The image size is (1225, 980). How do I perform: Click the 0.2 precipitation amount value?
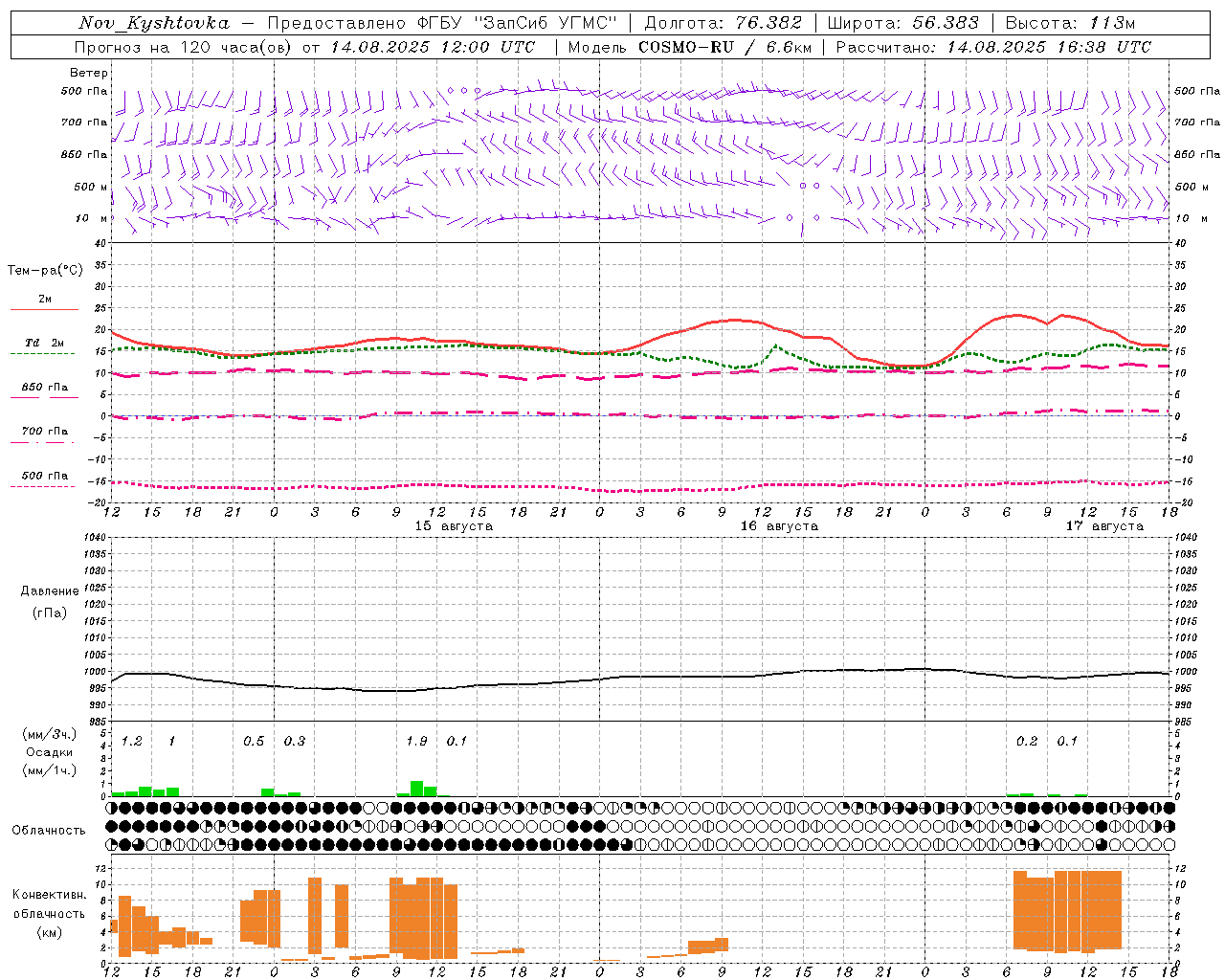pyautogui.click(x=1027, y=742)
